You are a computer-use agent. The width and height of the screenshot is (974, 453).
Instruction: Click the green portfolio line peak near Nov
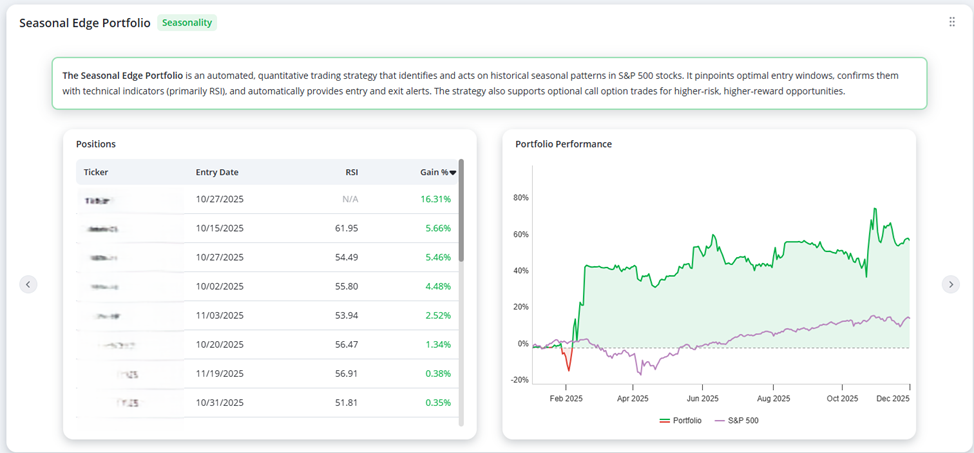click(x=875, y=209)
